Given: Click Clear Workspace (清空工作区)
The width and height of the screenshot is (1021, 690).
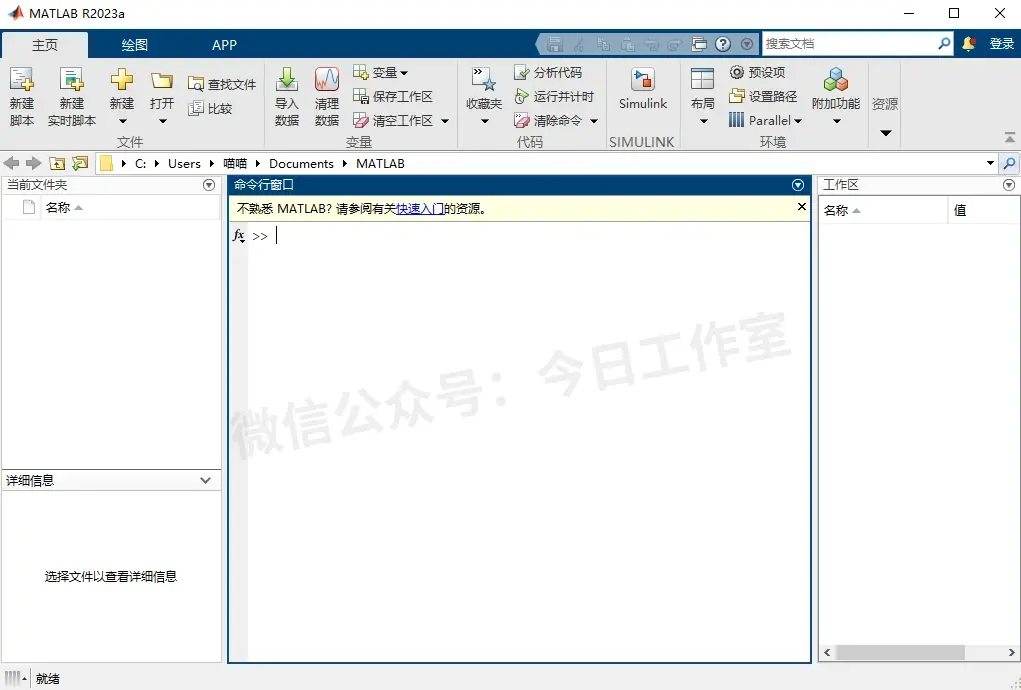Looking at the screenshot, I should 393,120.
